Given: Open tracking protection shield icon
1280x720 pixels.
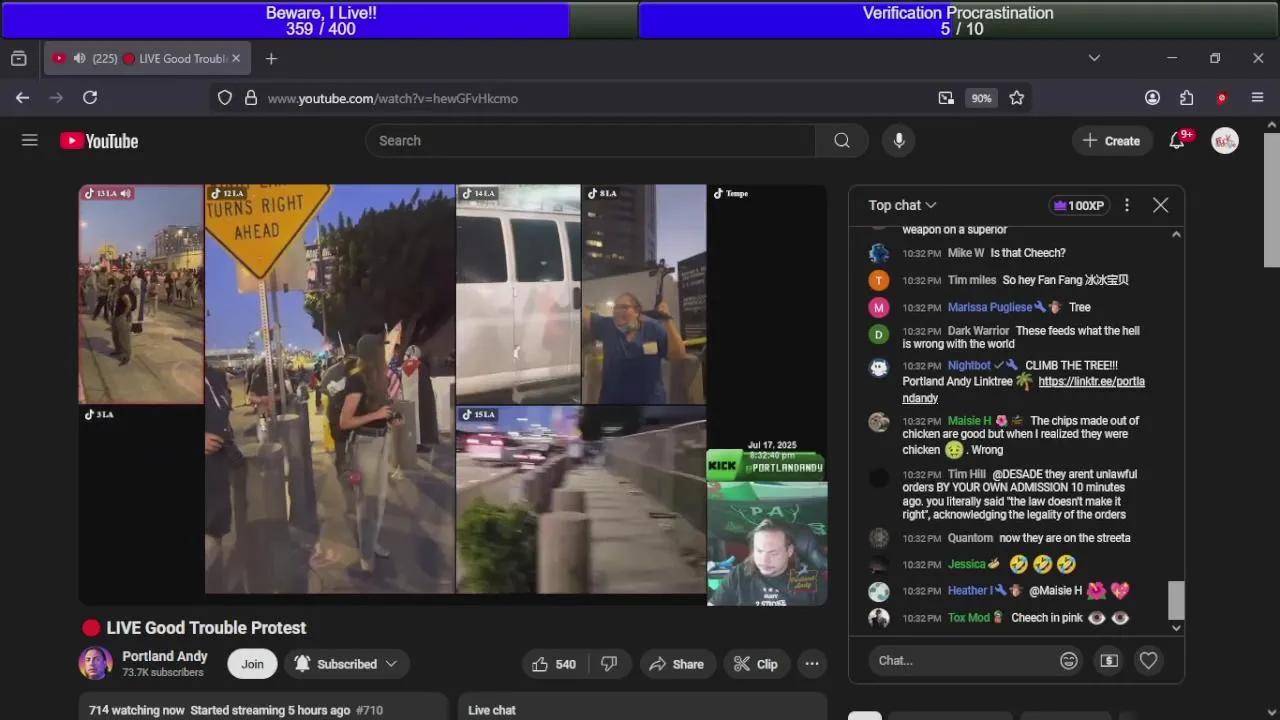Looking at the screenshot, I should (225, 98).
